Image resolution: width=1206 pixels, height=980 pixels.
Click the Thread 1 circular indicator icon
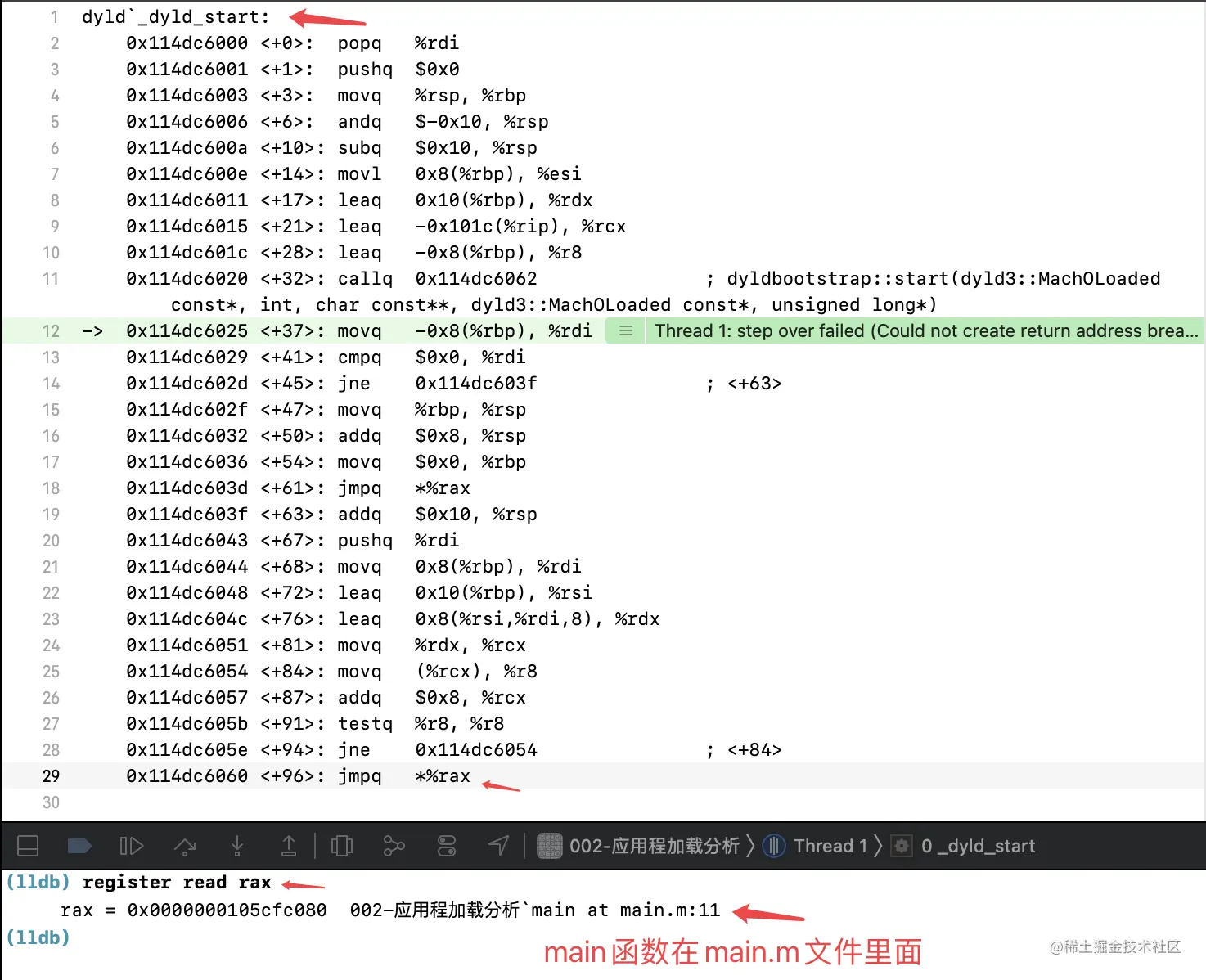tap(773, 846)
